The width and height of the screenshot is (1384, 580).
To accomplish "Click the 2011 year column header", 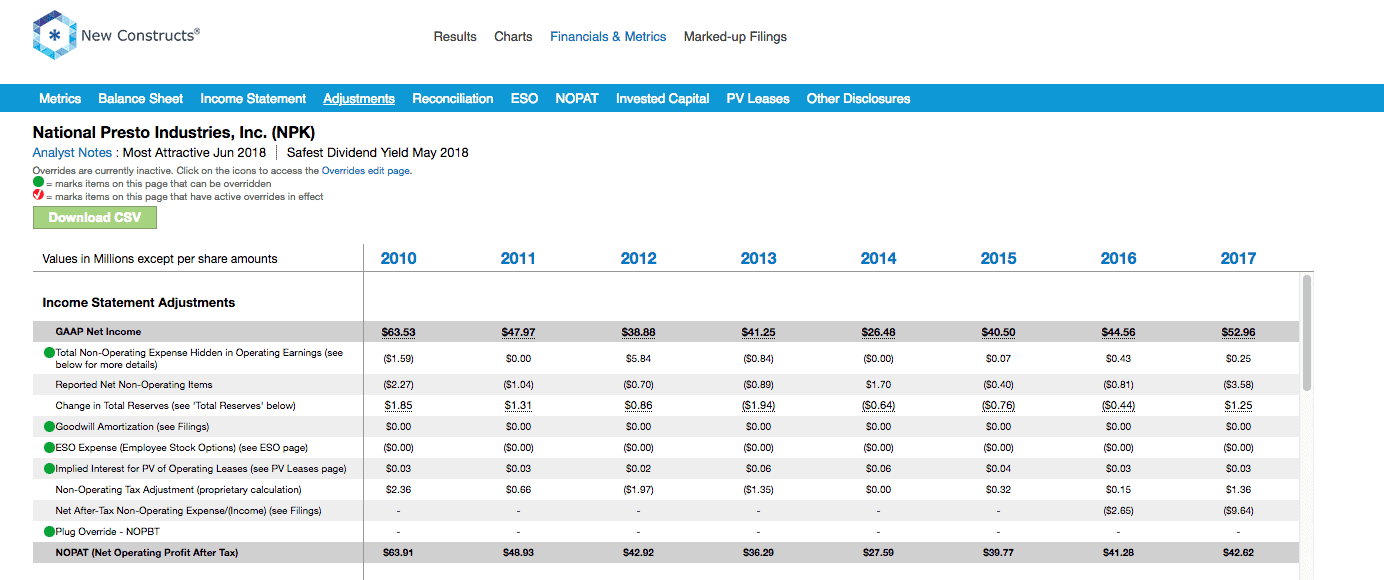I will coord(518,258).
